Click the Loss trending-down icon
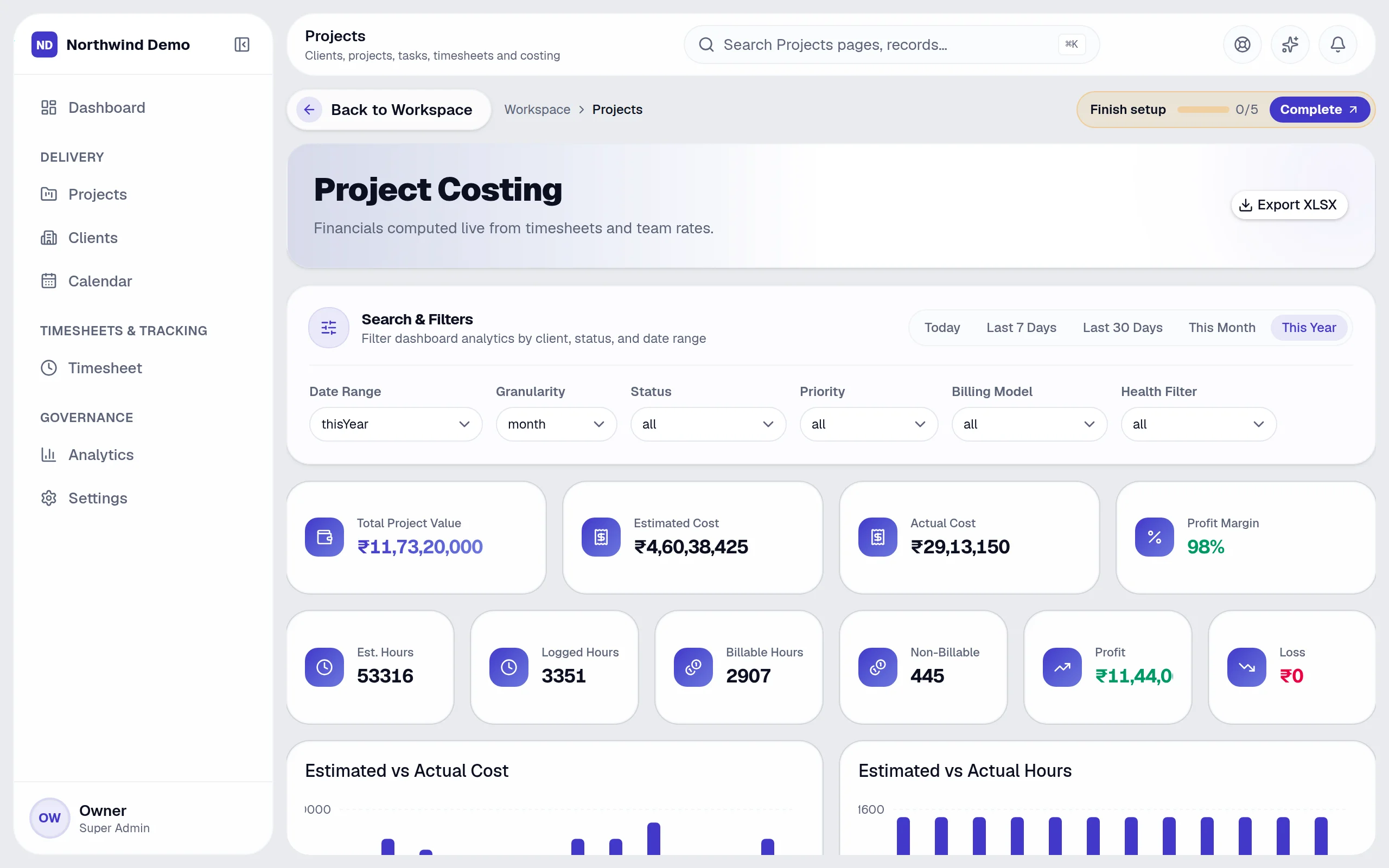Image resolution: width=1389 pixels, height=868 pixels. pyautogui.click(x=1247, y=667)
